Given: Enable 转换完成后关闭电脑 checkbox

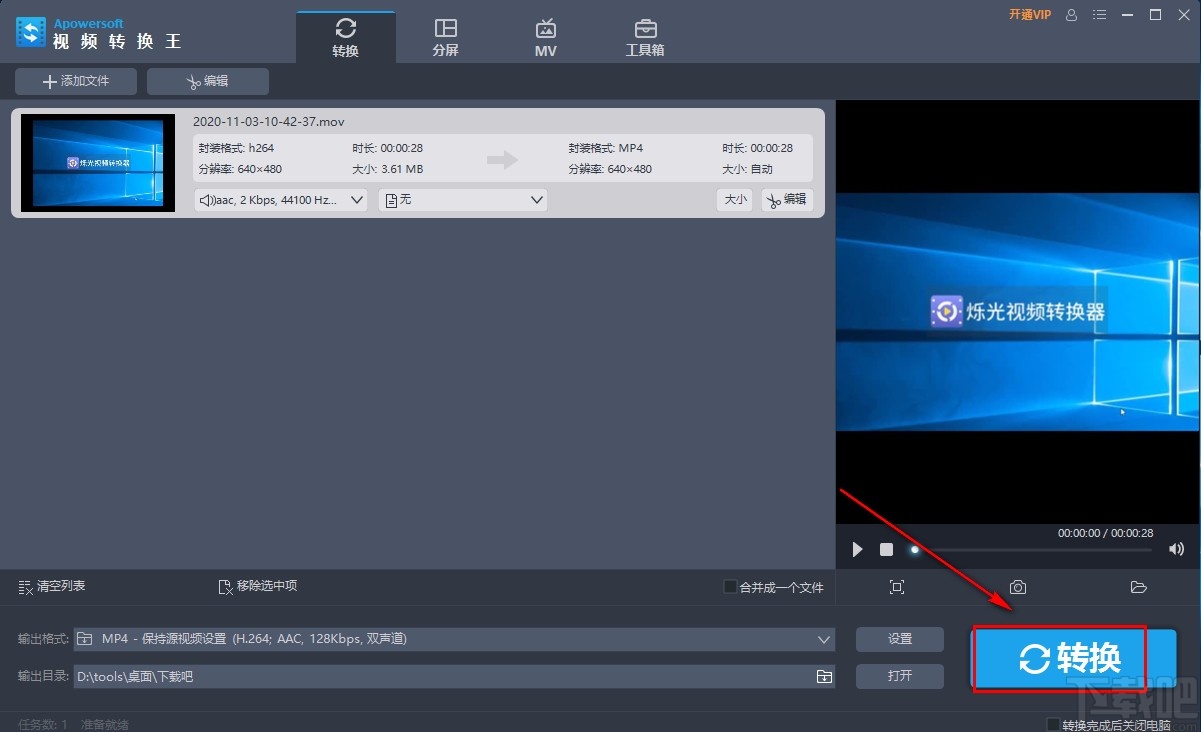Looking at the screenshot, I should point(1053,724).
